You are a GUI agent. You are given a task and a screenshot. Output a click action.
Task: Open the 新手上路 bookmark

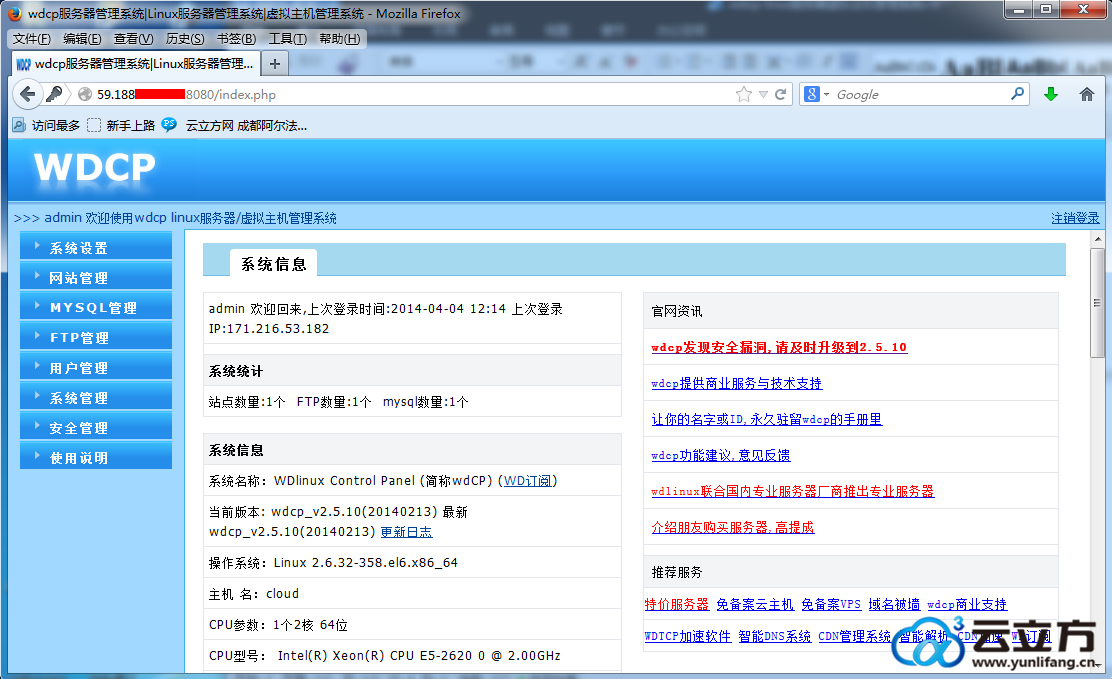[121, 126]
